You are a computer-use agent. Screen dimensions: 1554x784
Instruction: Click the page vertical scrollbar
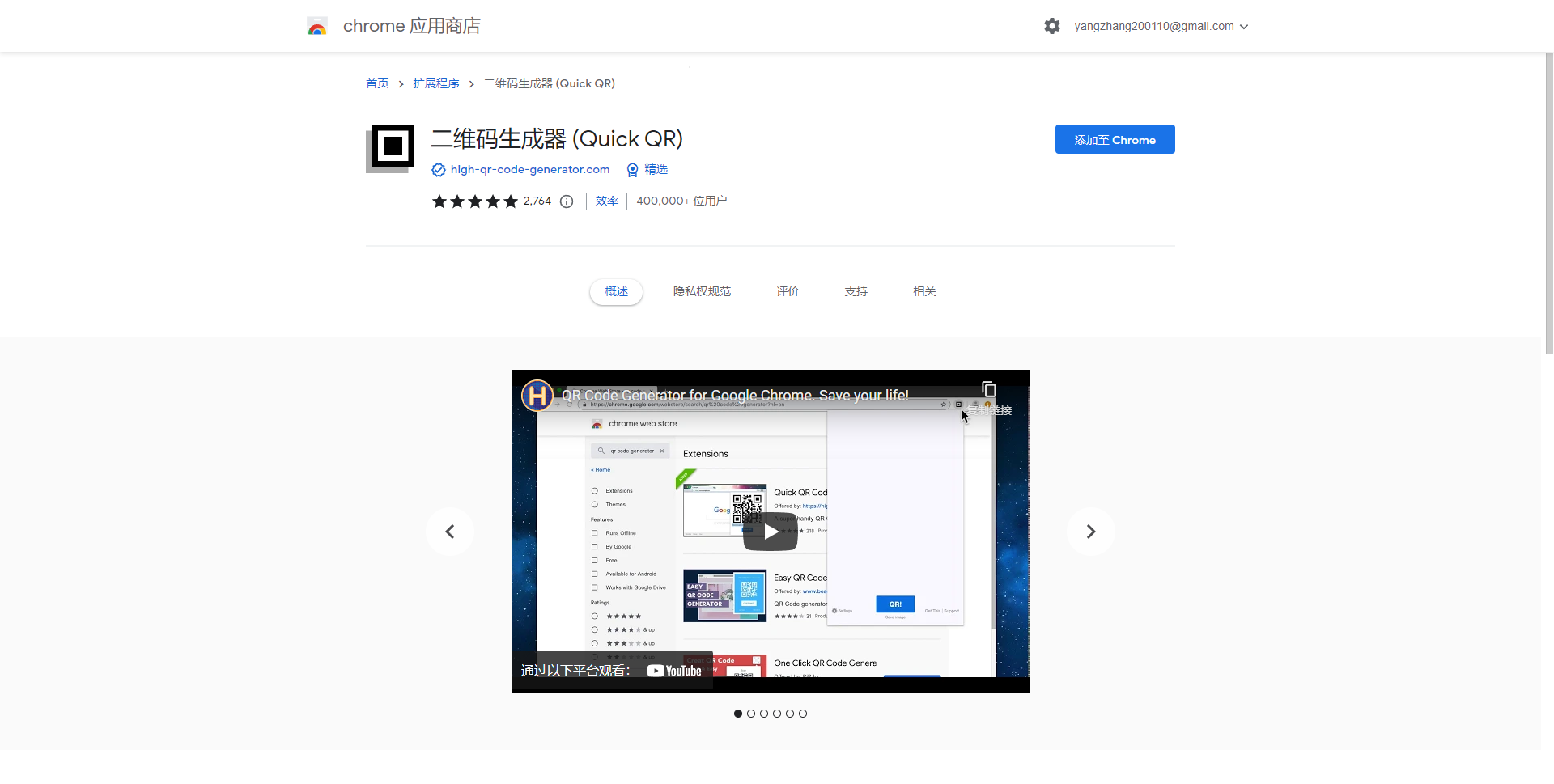click(1548, 203)
